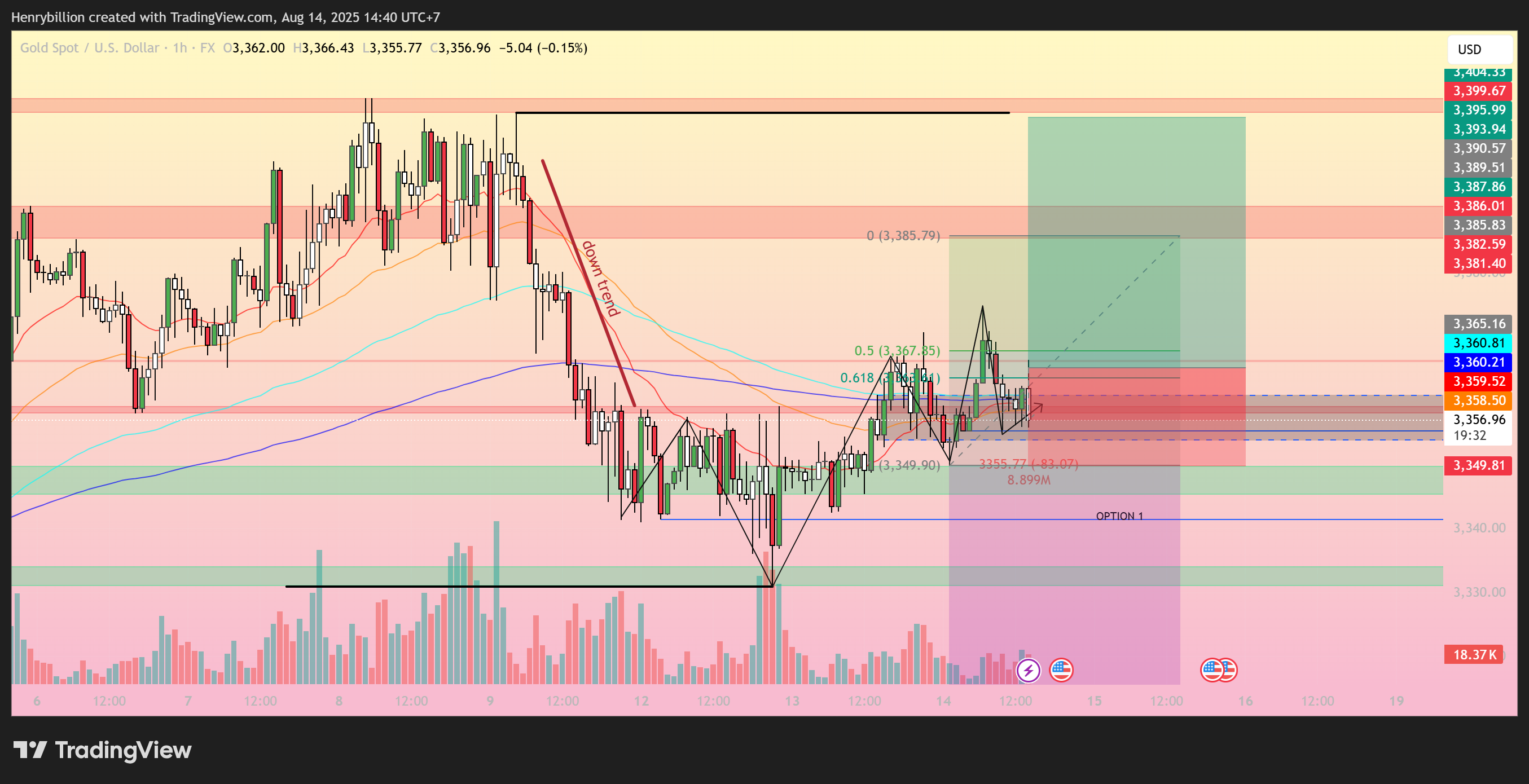Click the 'down trend' annotation text
This screenshot has width=1529, height=784.
(x=601, y=278)
